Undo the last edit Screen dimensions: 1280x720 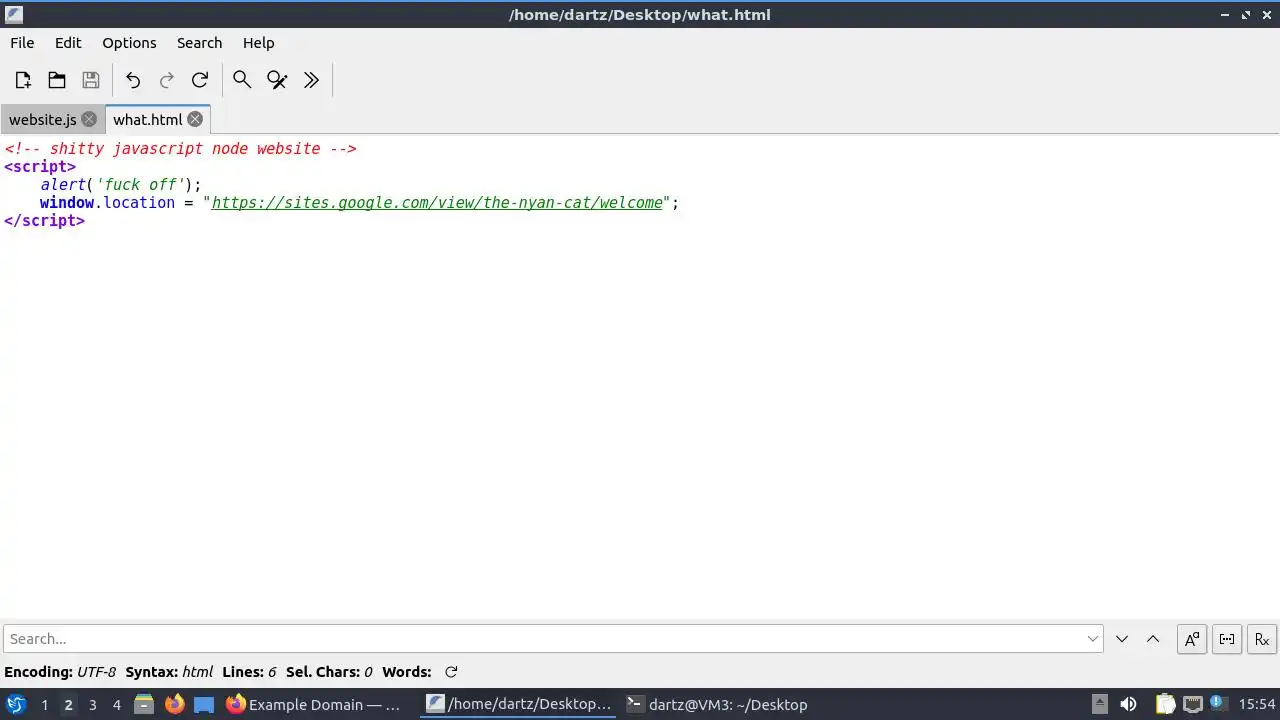pyautogui.click(x=133, y=80)
